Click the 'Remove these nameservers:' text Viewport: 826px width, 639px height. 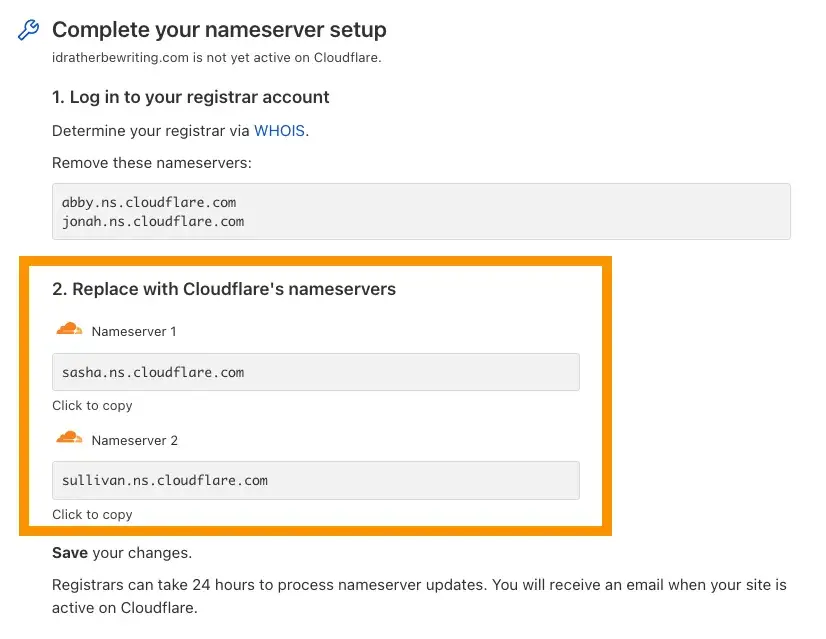152,163
